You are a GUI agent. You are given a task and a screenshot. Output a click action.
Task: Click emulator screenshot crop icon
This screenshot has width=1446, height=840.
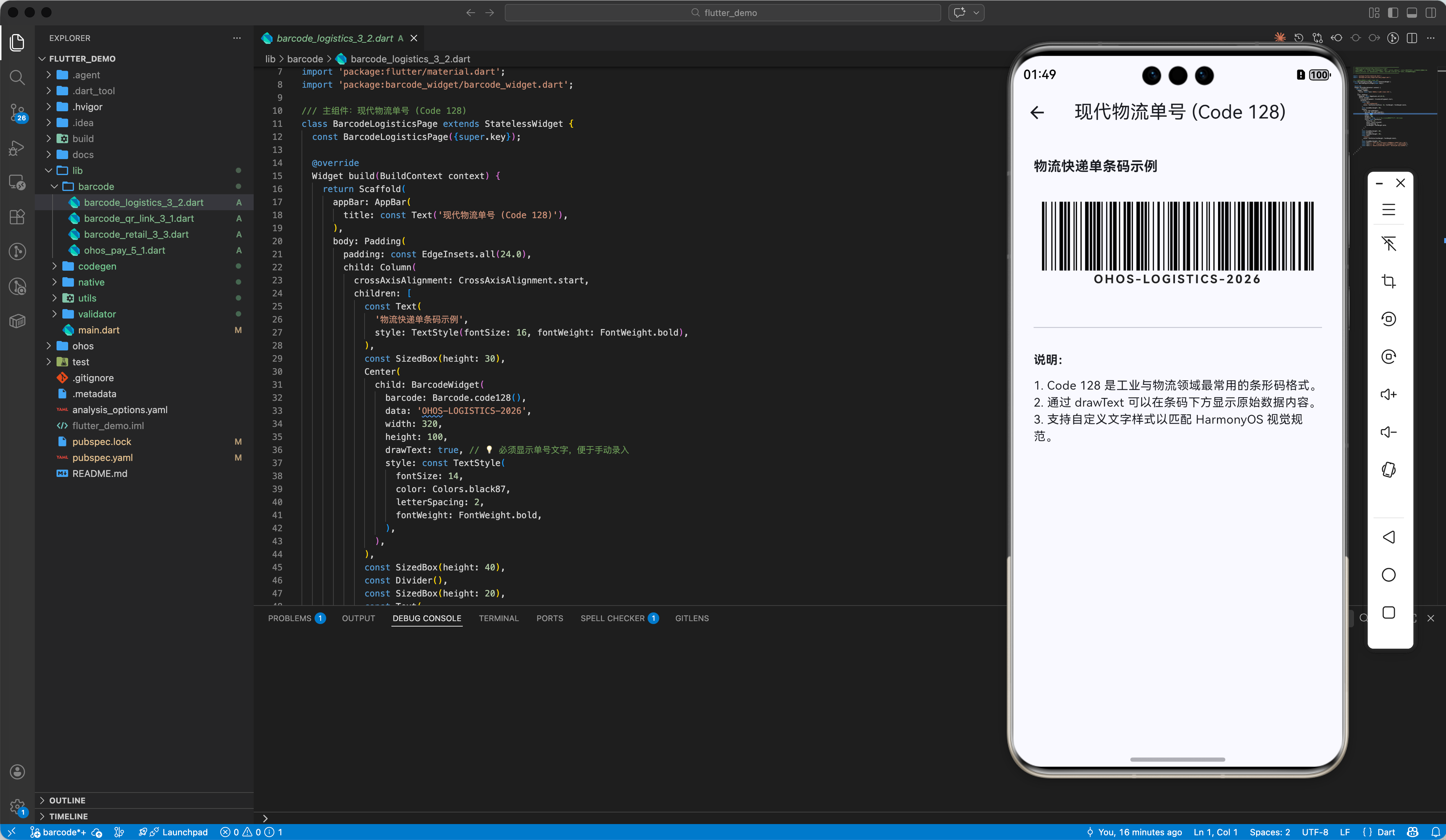1388,281
